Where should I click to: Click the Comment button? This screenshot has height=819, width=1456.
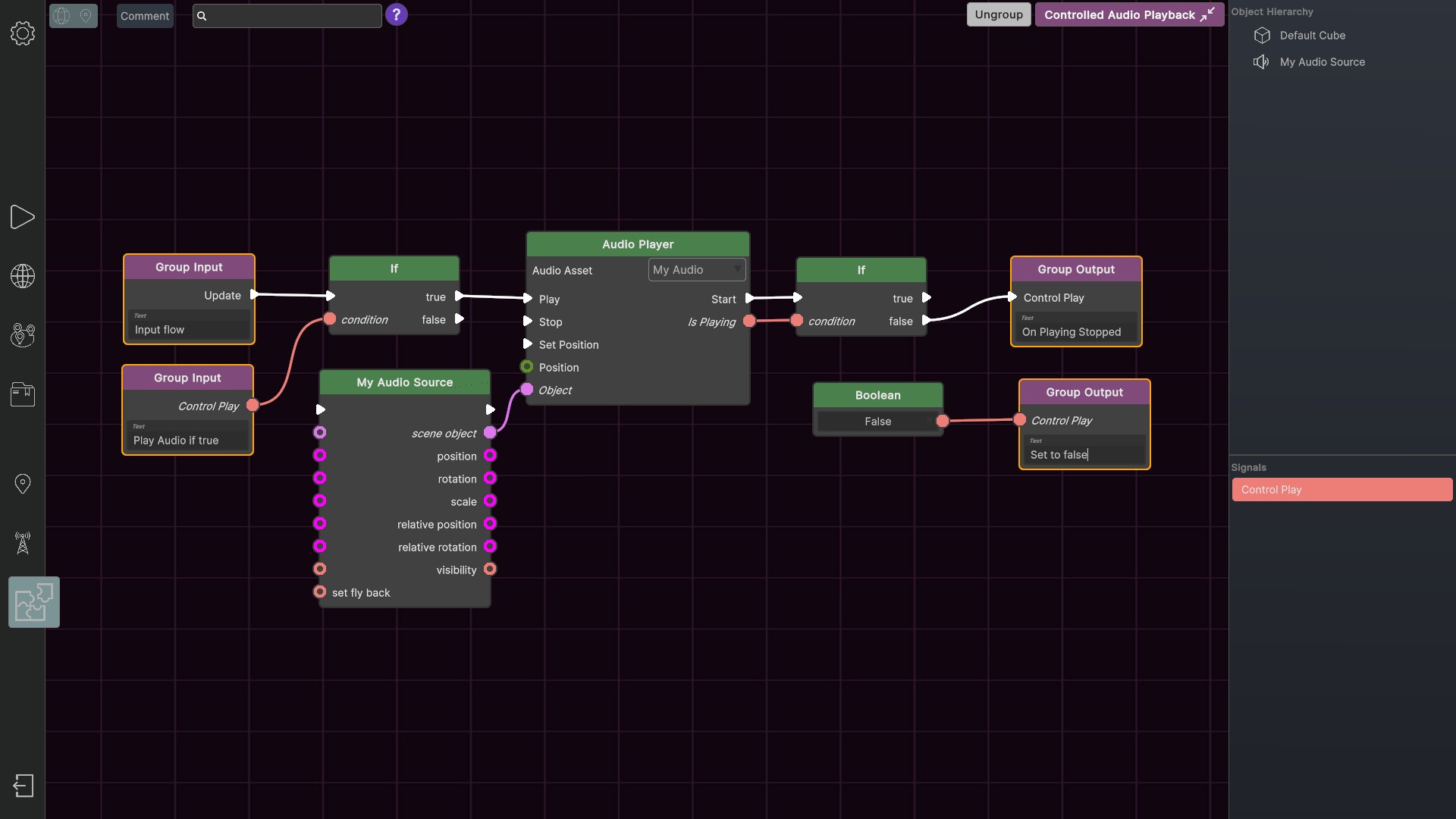[144, 16]
